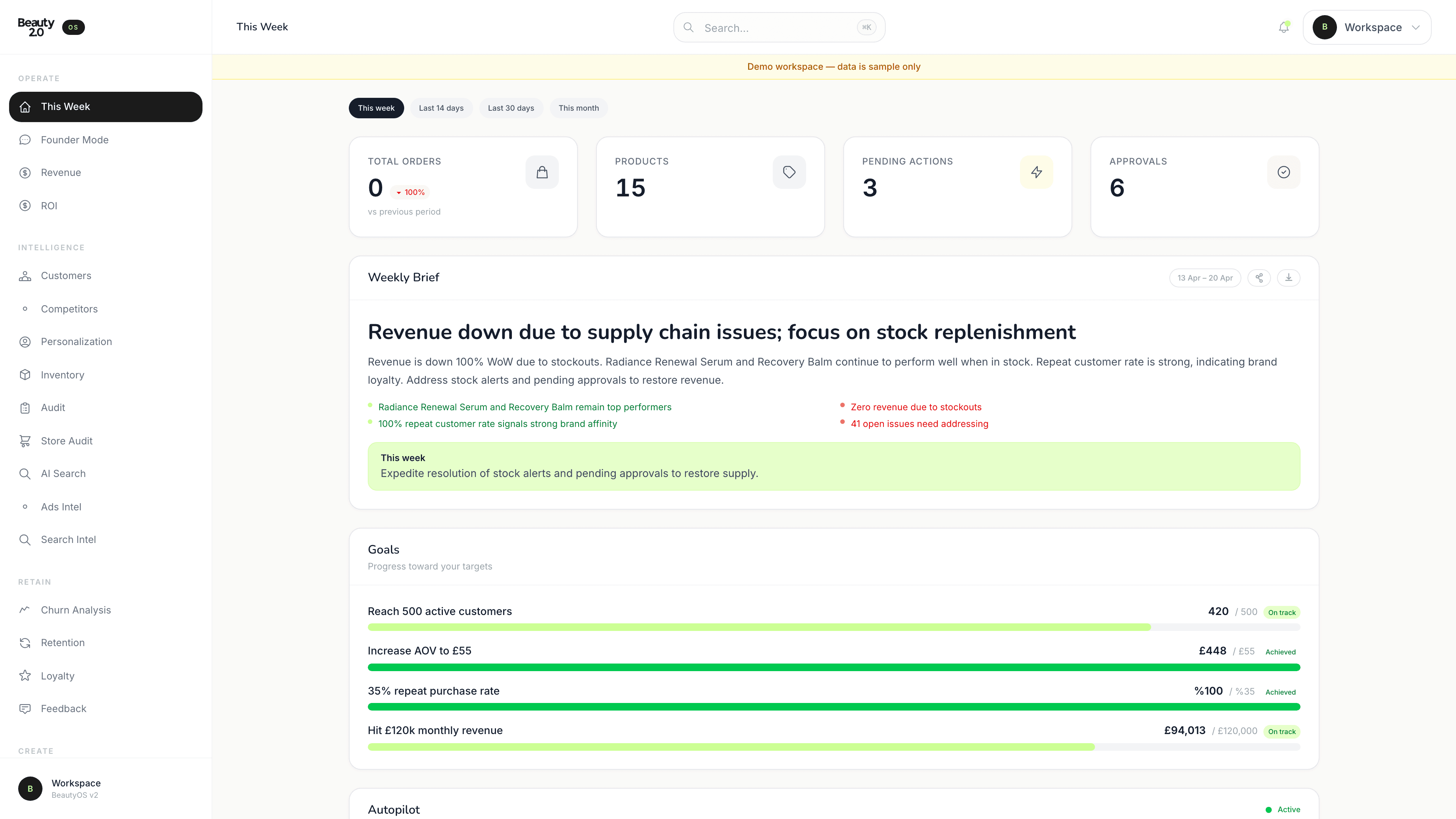
Task: Click the Products tag icon
Action: coord(789,173)
